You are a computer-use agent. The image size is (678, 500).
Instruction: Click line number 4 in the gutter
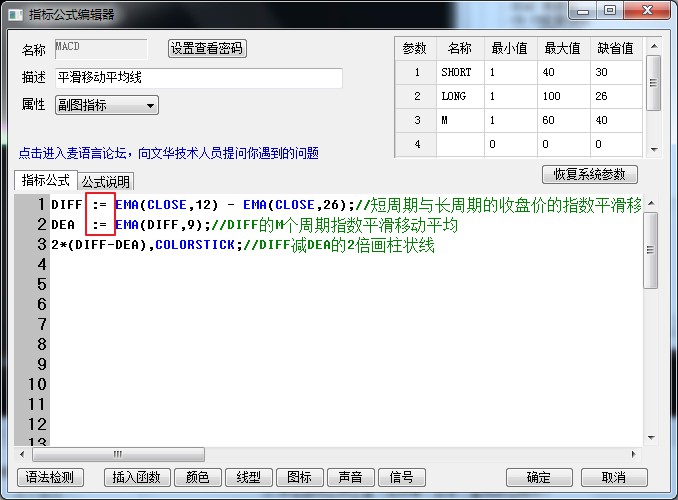click(42, 264)
